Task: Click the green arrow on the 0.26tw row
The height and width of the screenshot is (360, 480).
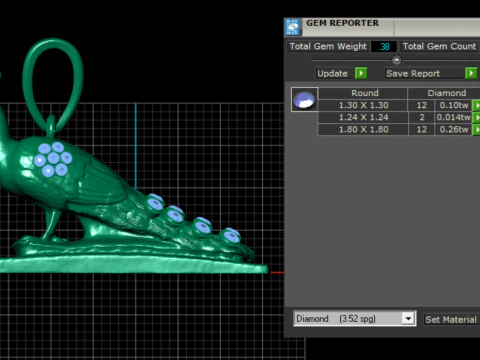Action: tap(476, 129)
